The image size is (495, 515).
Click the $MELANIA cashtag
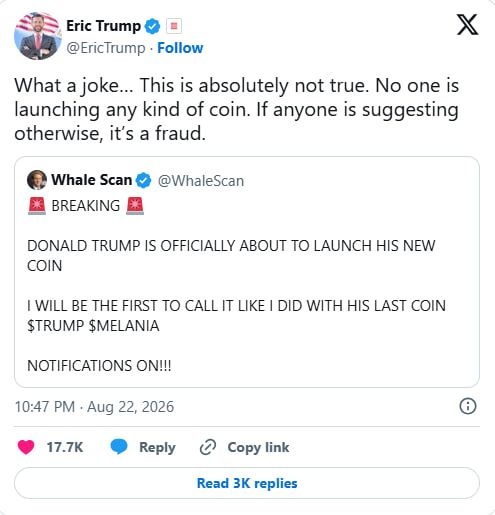pos(124,326)
